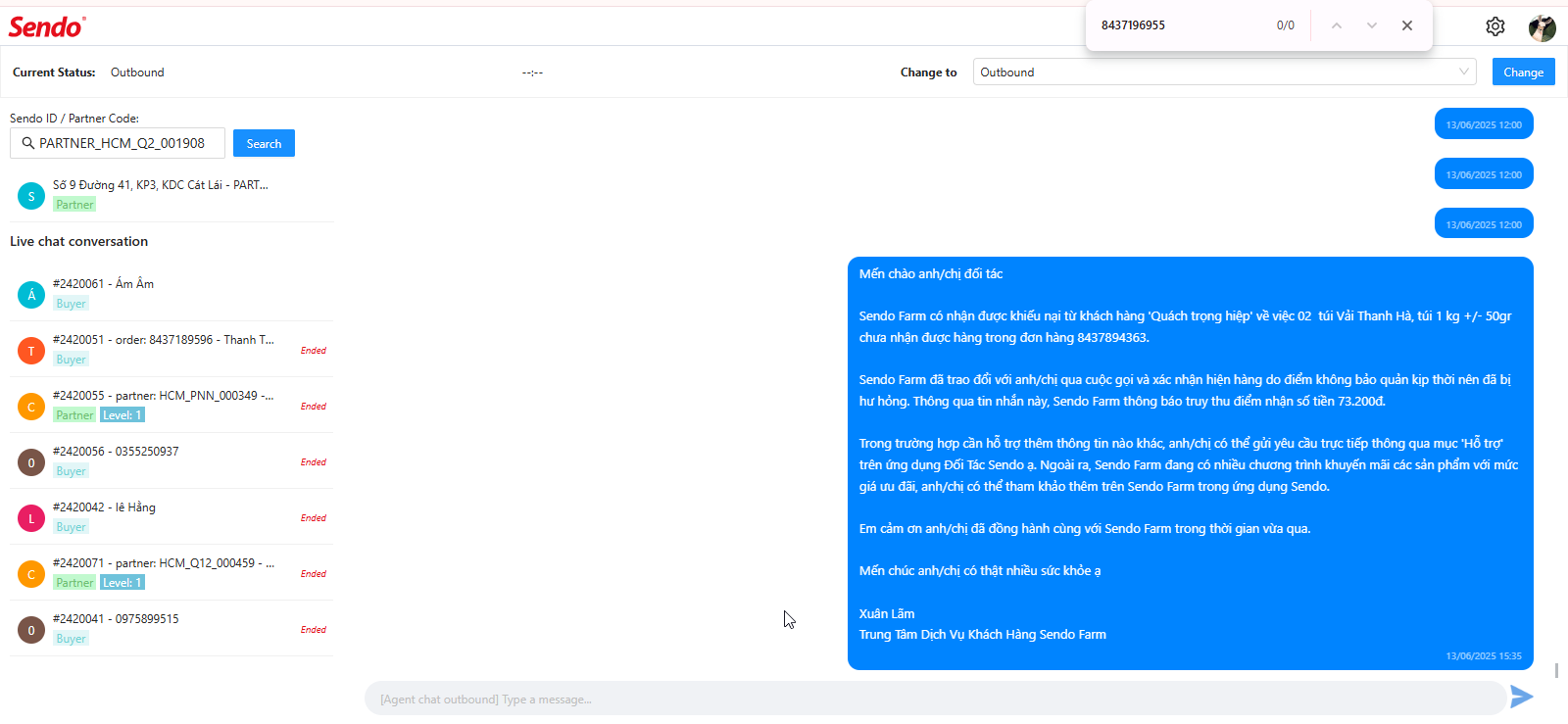Expand the Change to status dropdown
The image size is (1568, 724).
click(1224, 72)
